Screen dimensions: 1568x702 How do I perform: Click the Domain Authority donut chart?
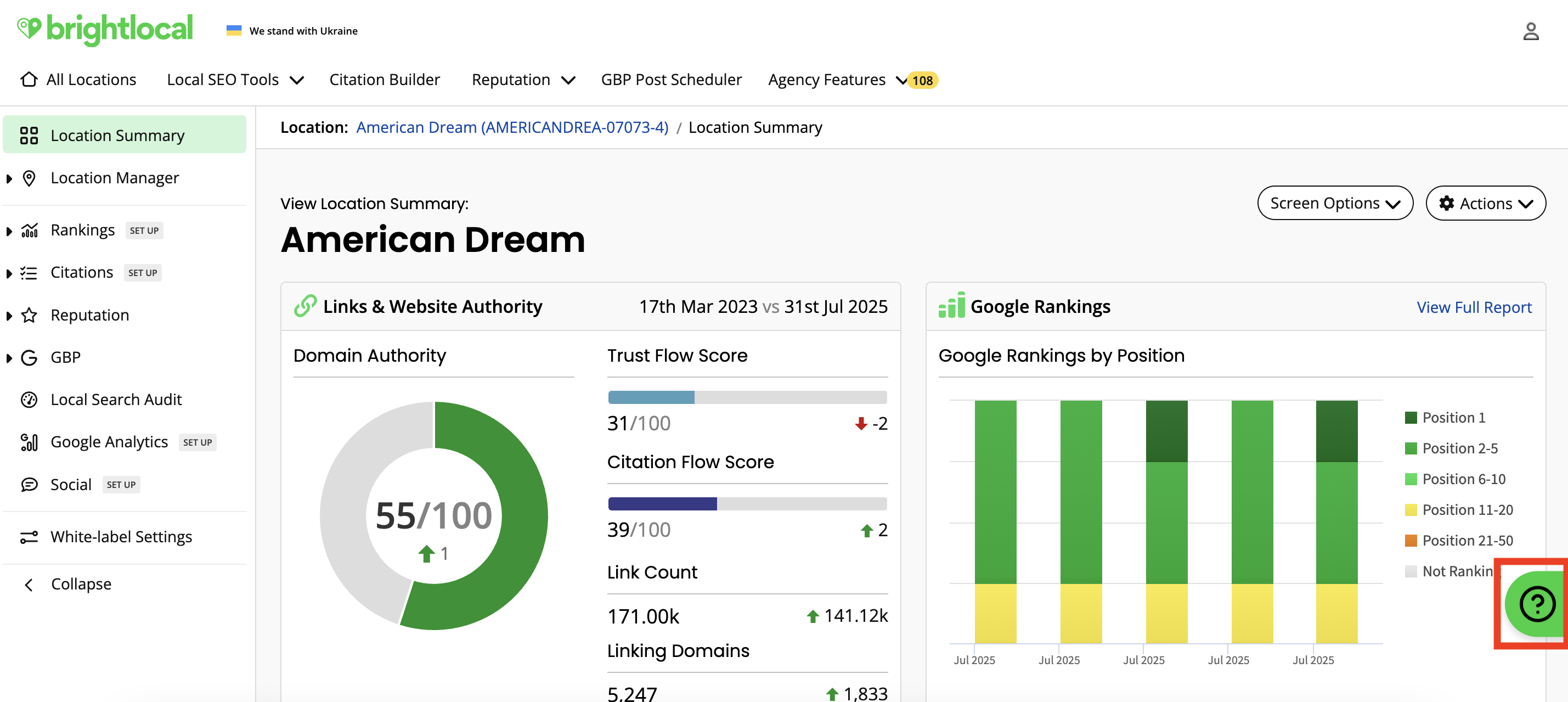coord(433,515)
